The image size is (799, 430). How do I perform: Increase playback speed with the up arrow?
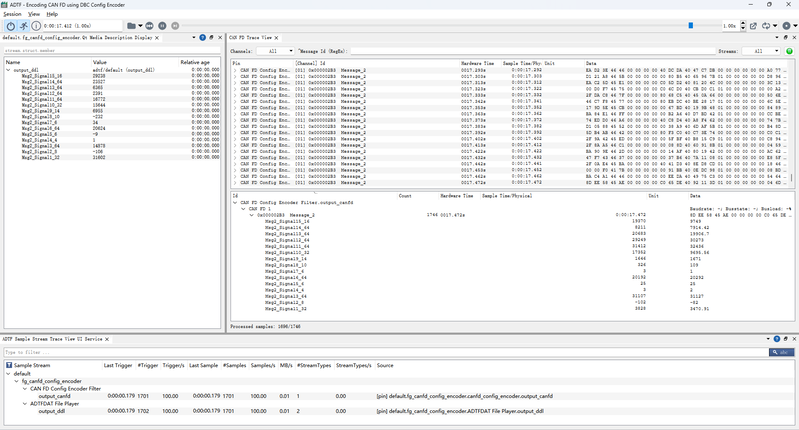[743, 23]
